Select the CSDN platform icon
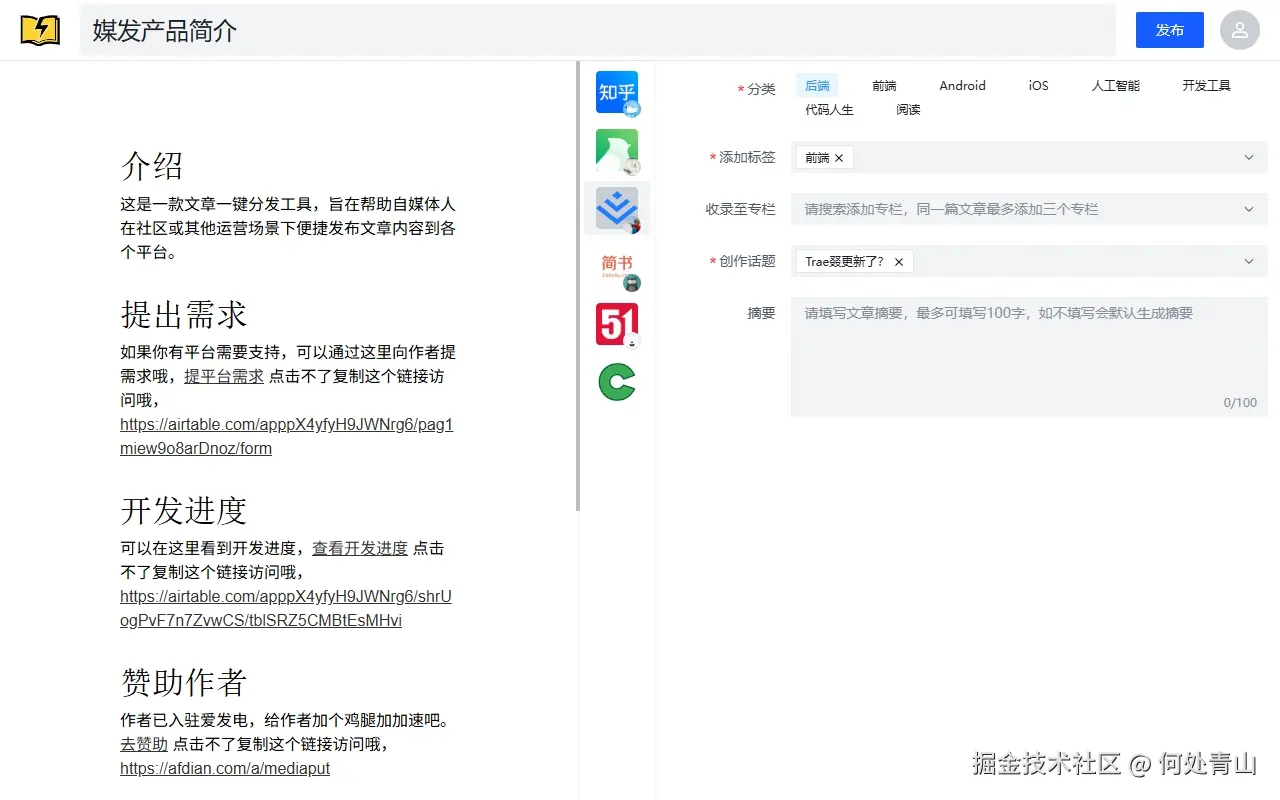Image resolution: width=1280 pixels, height=800 pixels. pyautogui.click(x=617, y=381)
